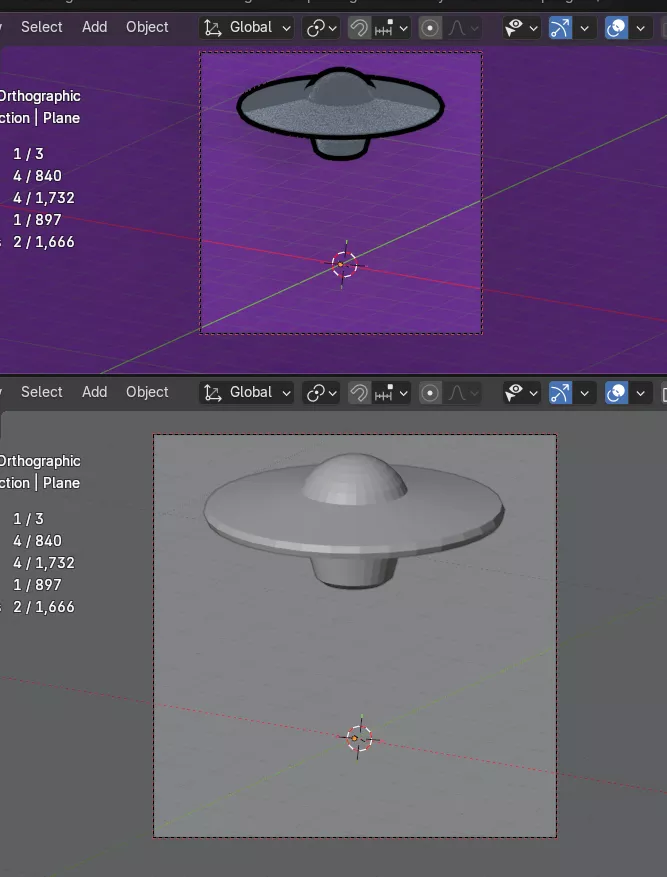Screen dimensions: 667x877
Task: Click '1 / 3' stat in bottom viewport
Action: (28, 519)
